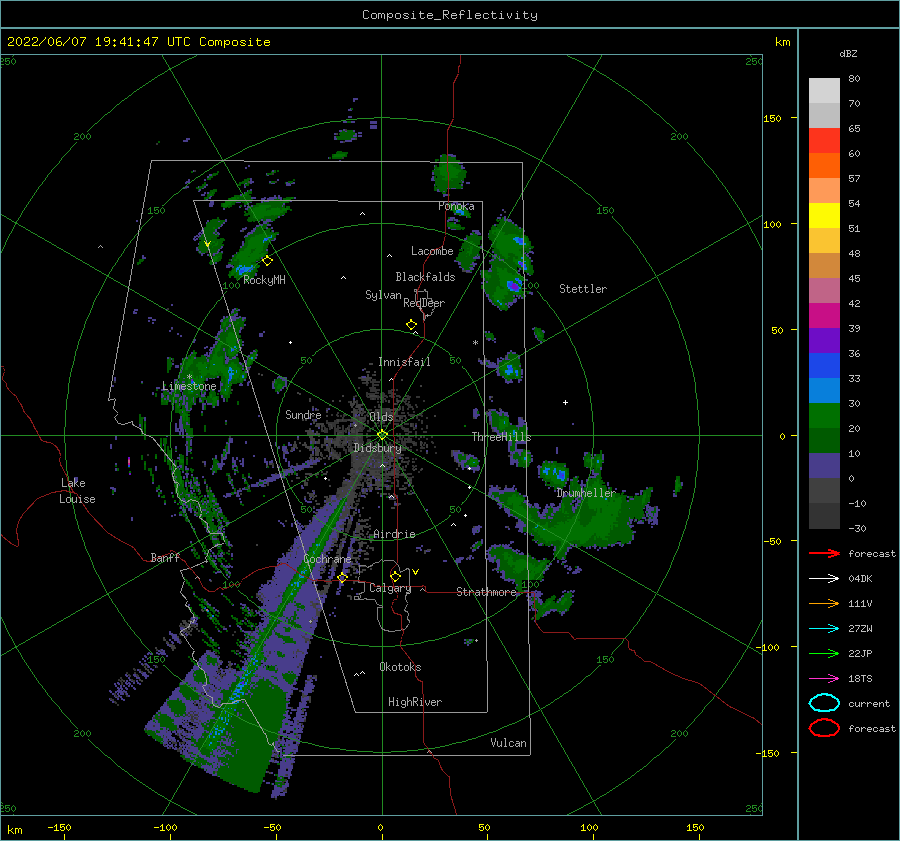Click the RedDeer city label
The image size is (900, 841).
point(424,303)
